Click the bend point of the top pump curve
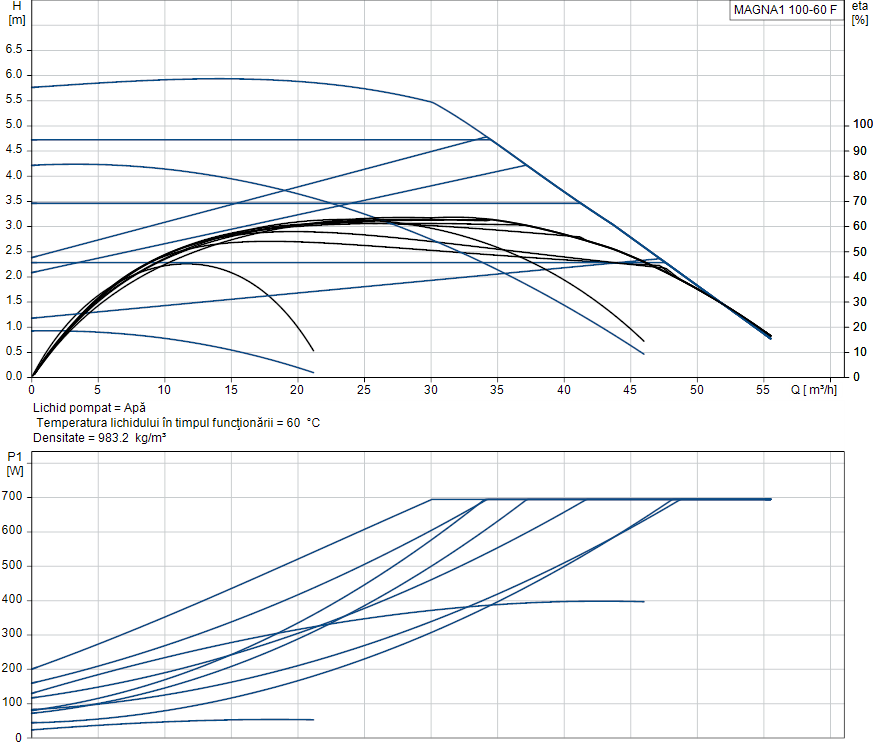The height and width of the screenshot is (755, 876). [432, 102]
